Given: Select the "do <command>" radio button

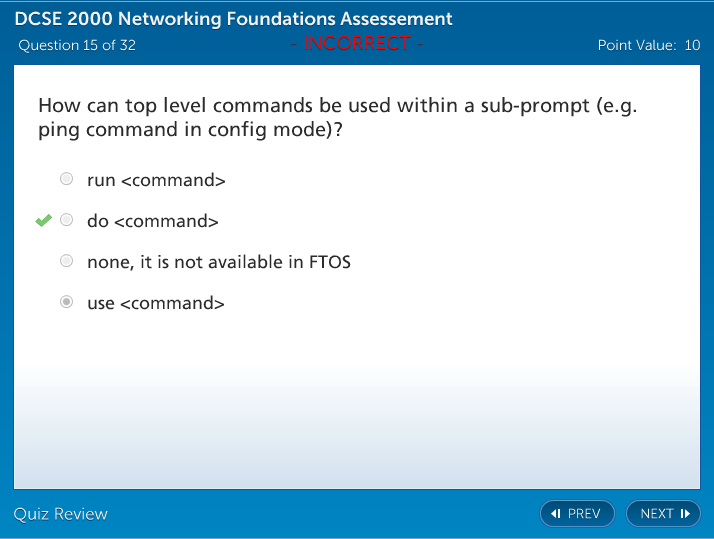Looking at the screenshot, I should pyautogui.click(x=66, y=220).
